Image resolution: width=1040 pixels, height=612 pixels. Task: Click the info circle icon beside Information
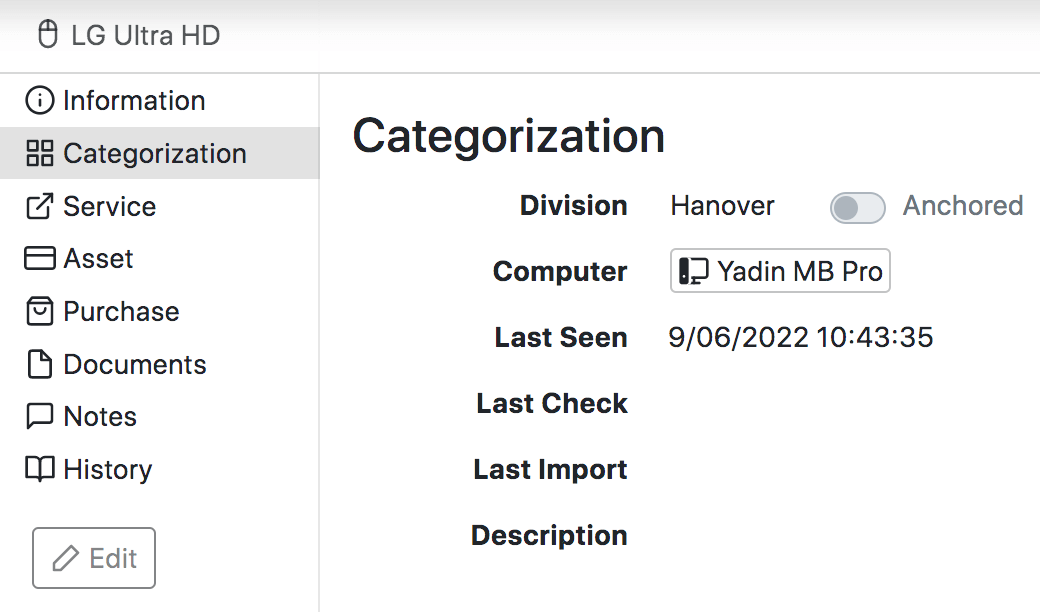tap(39, 100)
